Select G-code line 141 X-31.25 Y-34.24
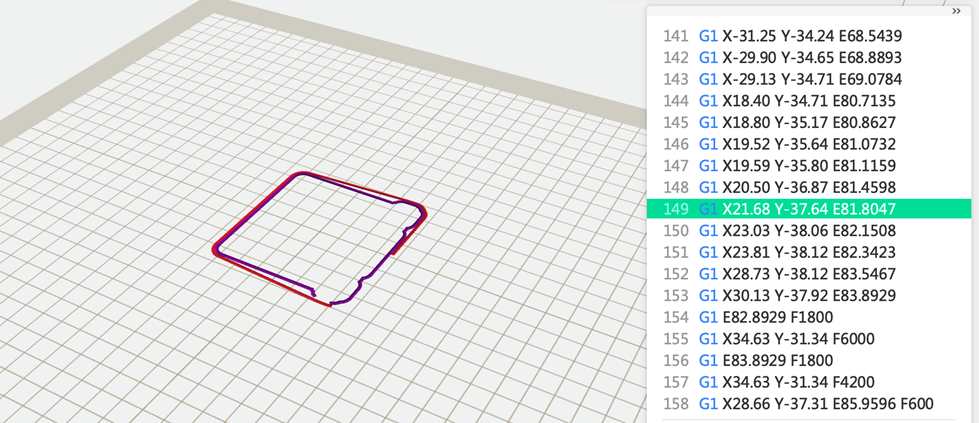 (x=809, y=36)
